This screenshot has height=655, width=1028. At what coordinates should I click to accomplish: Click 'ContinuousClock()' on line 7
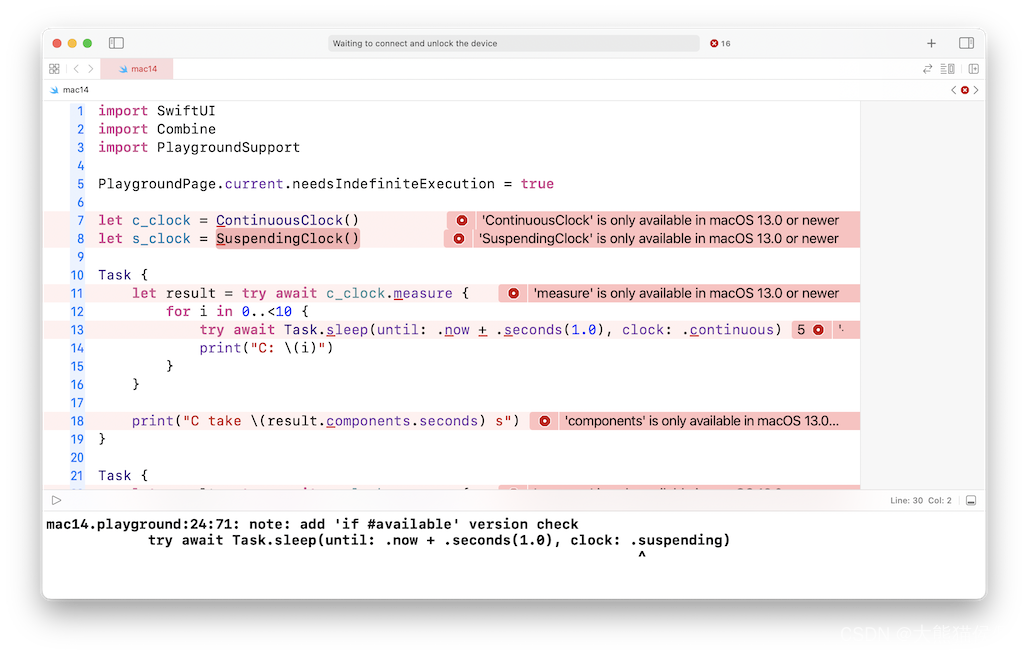point(287,220)
